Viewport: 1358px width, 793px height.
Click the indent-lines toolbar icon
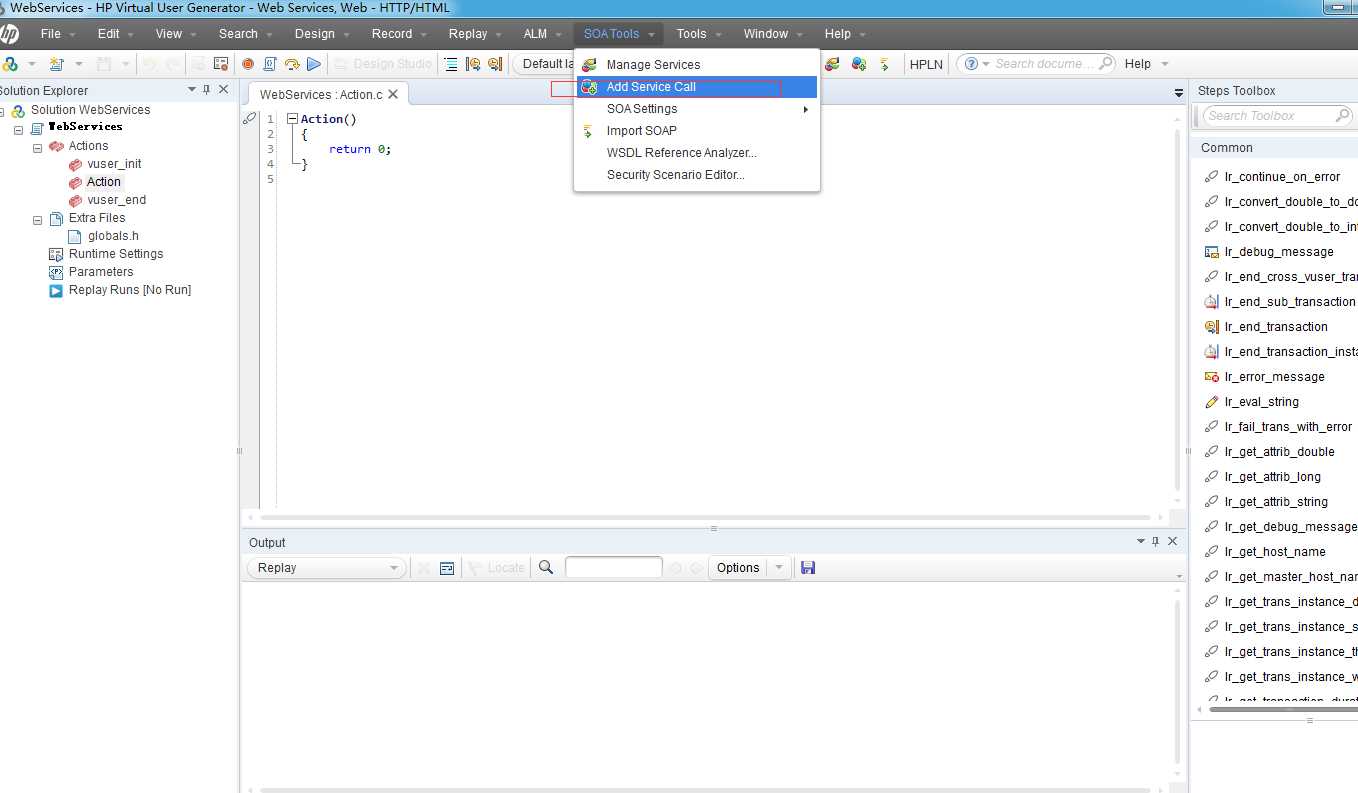click(451, 64)
